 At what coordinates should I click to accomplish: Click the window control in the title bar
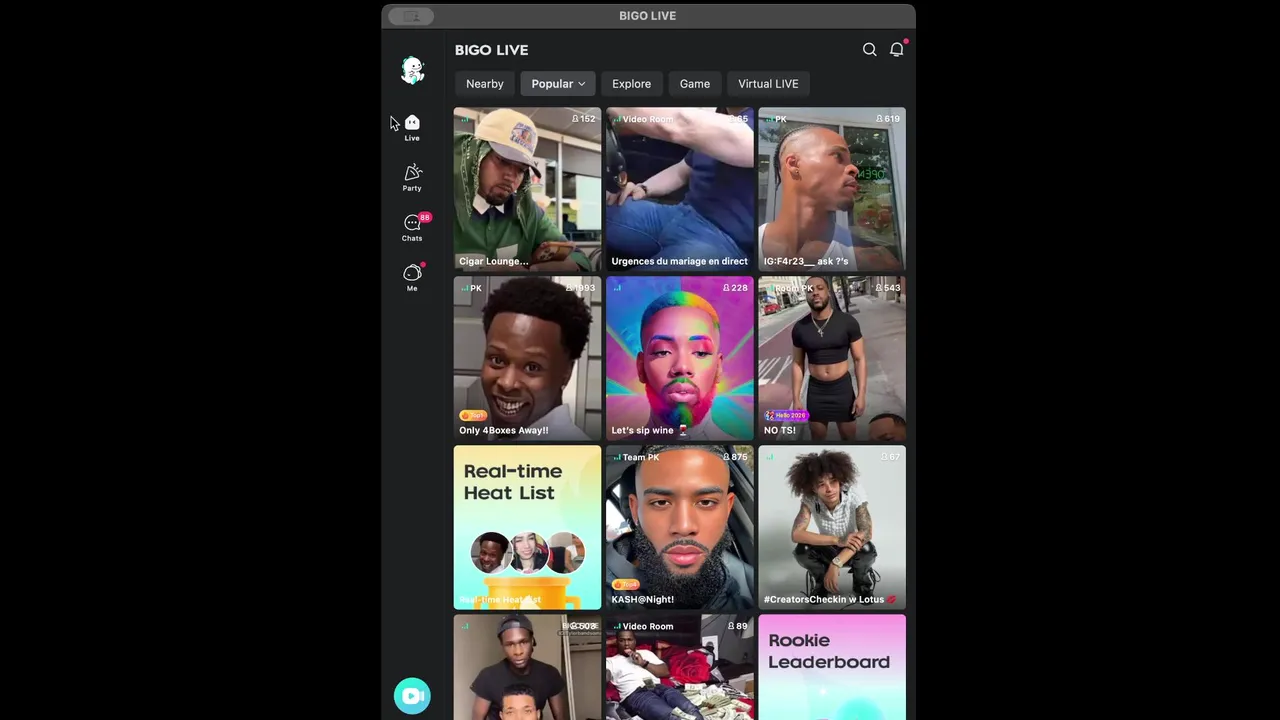click(411, 16)
